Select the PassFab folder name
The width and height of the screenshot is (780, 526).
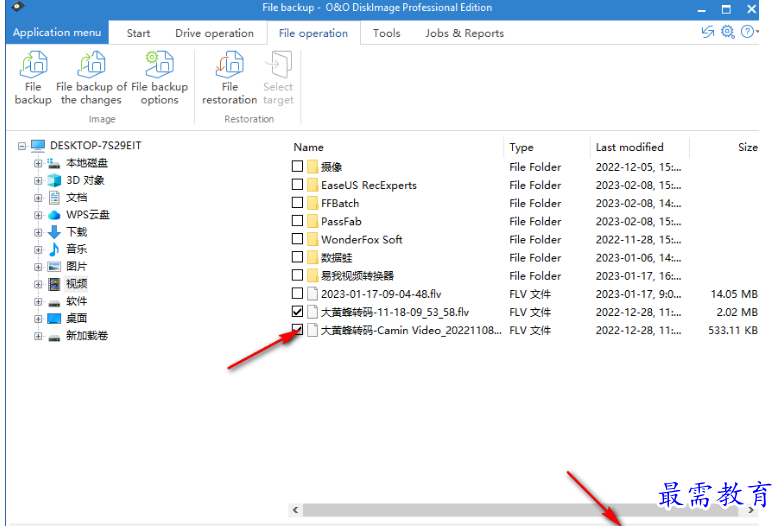(x=341, y=221)
